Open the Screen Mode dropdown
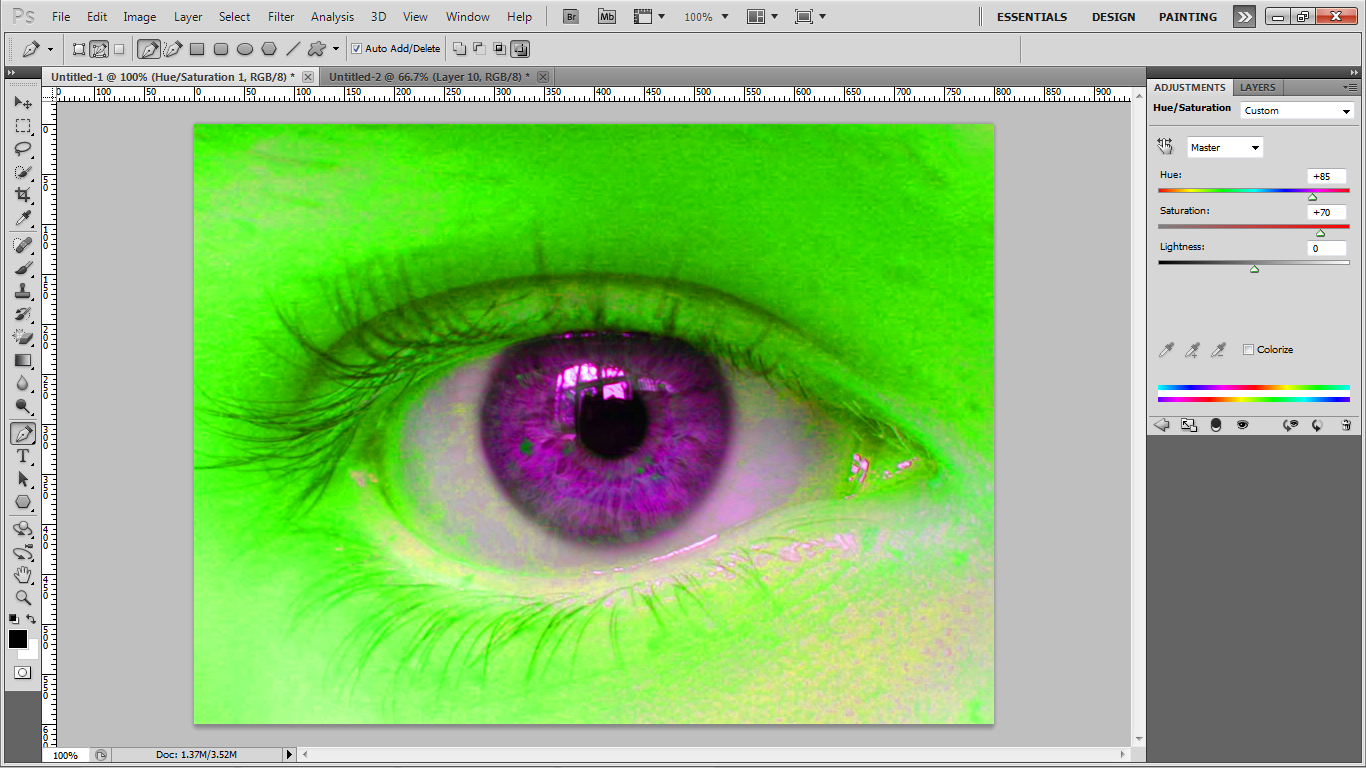This screenshot has width=1366, height=768. (809, 16)
